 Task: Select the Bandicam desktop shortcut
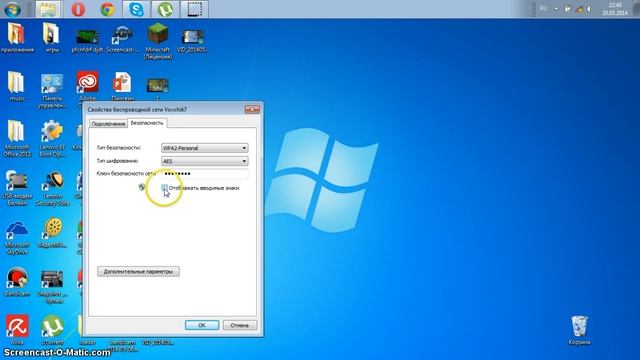(x=17, y=282)
